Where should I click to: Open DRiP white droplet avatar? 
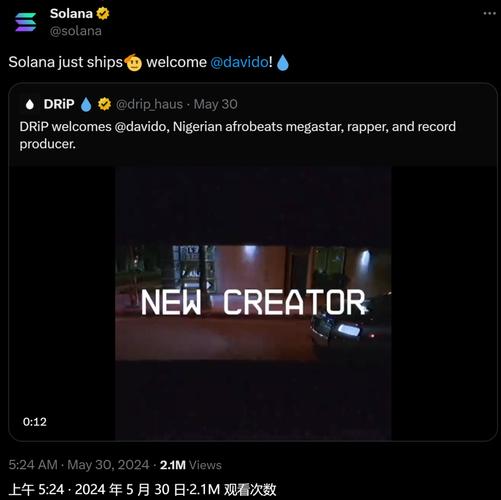pos(30,105)
